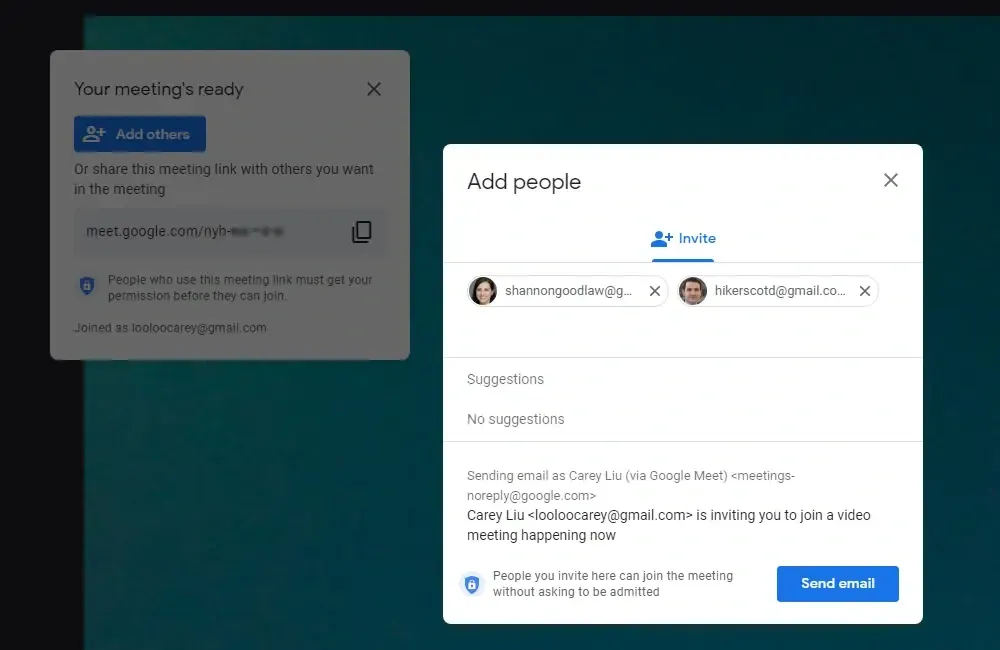Image resolution: width=1000 pixels, height=650 pixels.
Task: Click the No suggestions text
Action: pyautogui.click(x=515, y=419)
